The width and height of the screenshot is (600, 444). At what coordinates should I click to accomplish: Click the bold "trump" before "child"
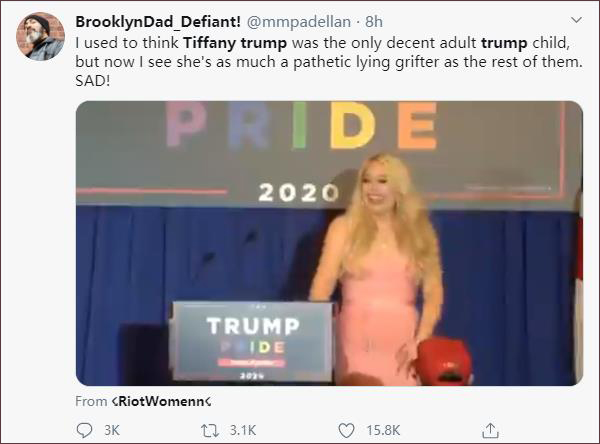504,41
